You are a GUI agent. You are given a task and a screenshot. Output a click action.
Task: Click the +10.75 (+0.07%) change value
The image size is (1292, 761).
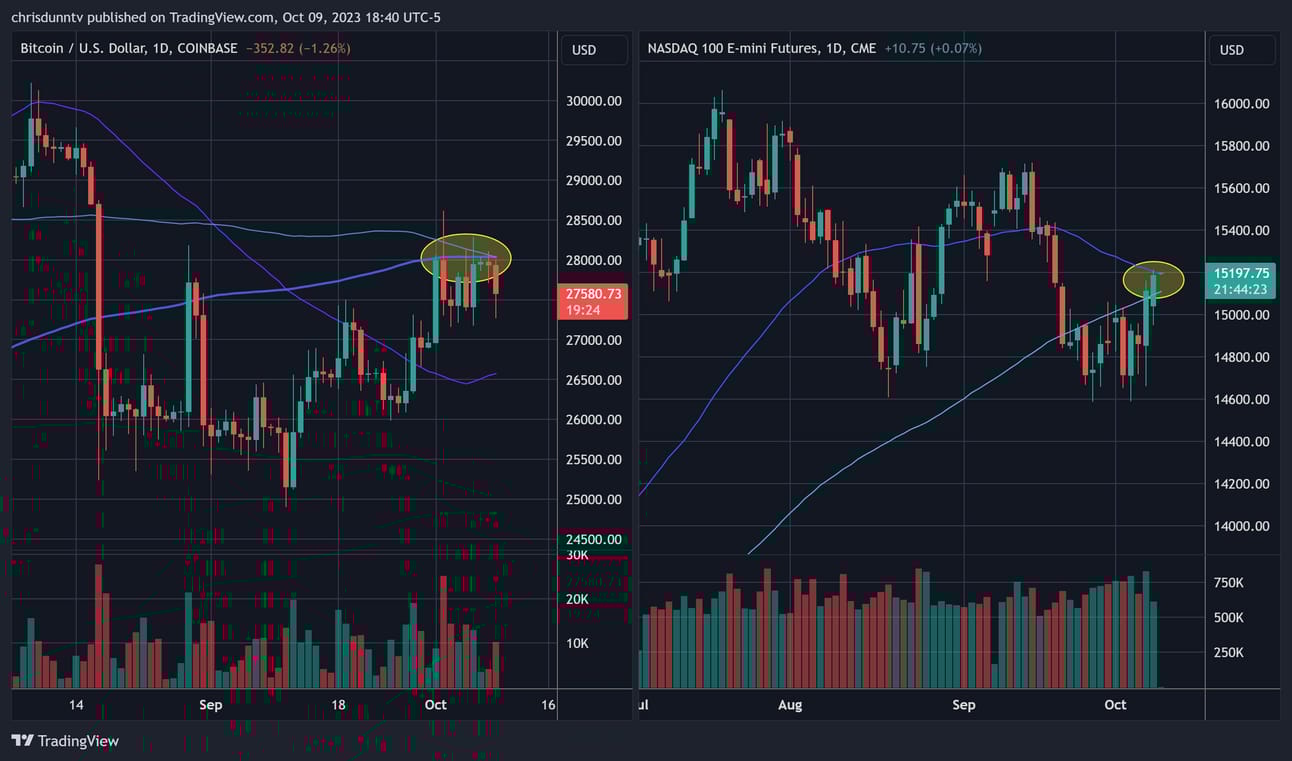pyautogui.click(x=933, y=48)
